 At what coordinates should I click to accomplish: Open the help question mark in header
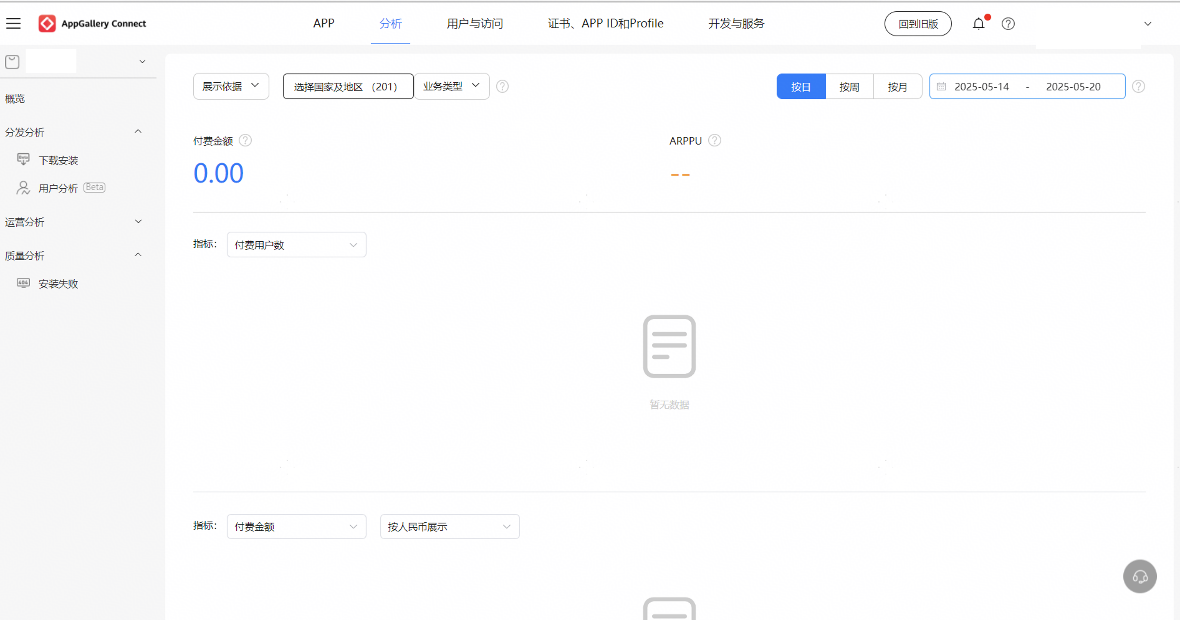1008,24
